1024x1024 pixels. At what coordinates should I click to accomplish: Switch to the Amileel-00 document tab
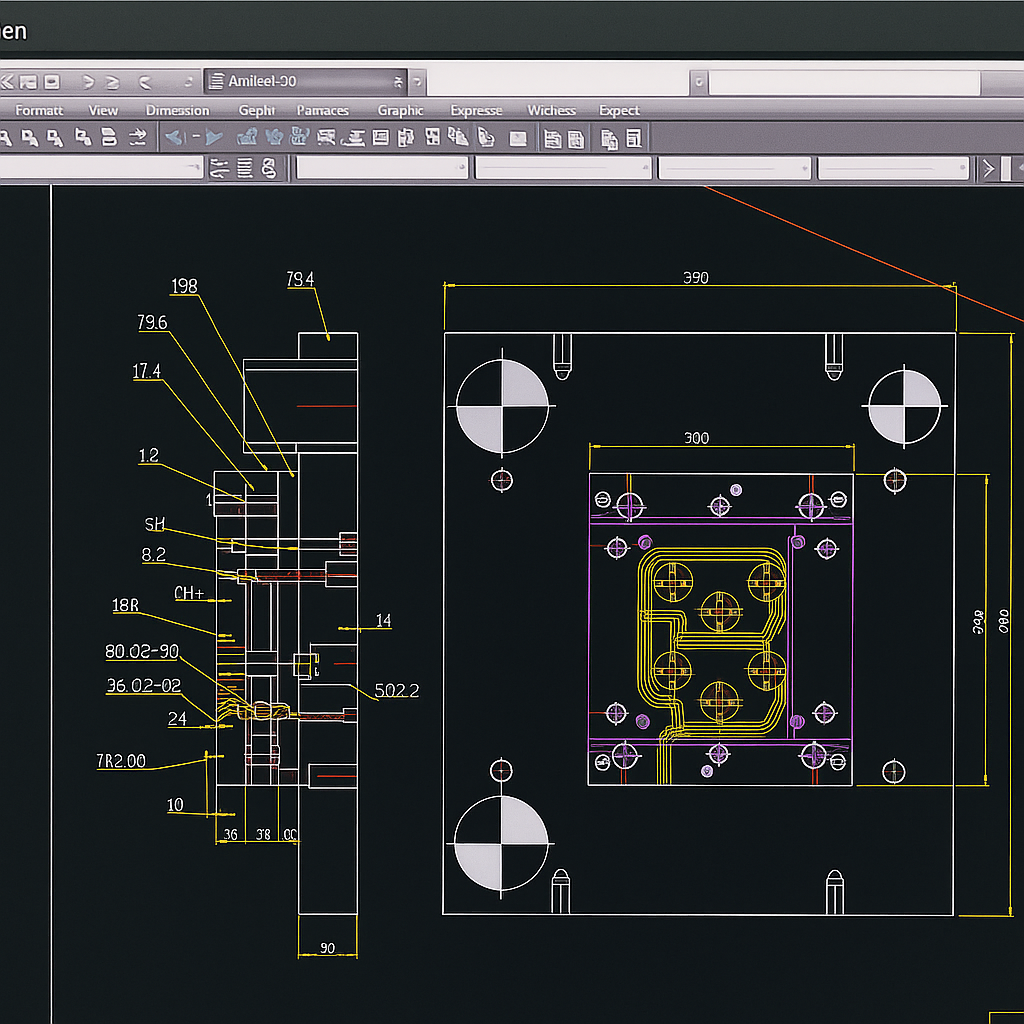[x=305, y=82]
